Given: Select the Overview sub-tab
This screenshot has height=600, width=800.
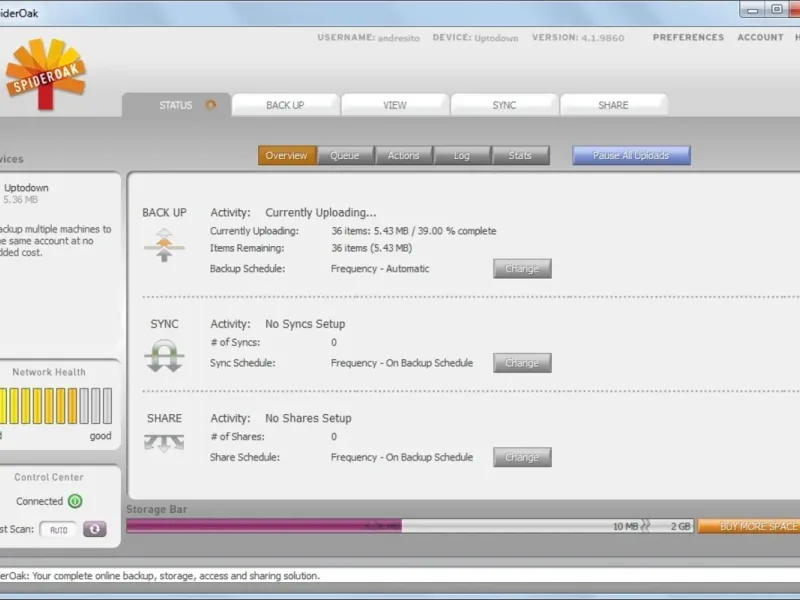Looking at the screenshot, I should [x=287, y=156].
